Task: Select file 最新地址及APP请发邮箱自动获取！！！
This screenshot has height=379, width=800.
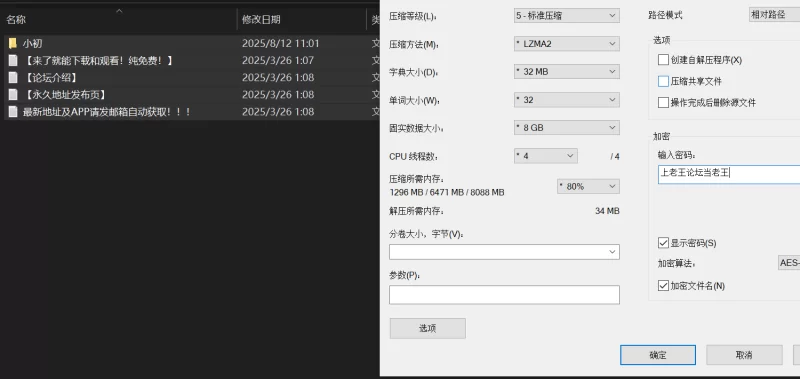Action: pyautogui.click(x=107, y=111)
